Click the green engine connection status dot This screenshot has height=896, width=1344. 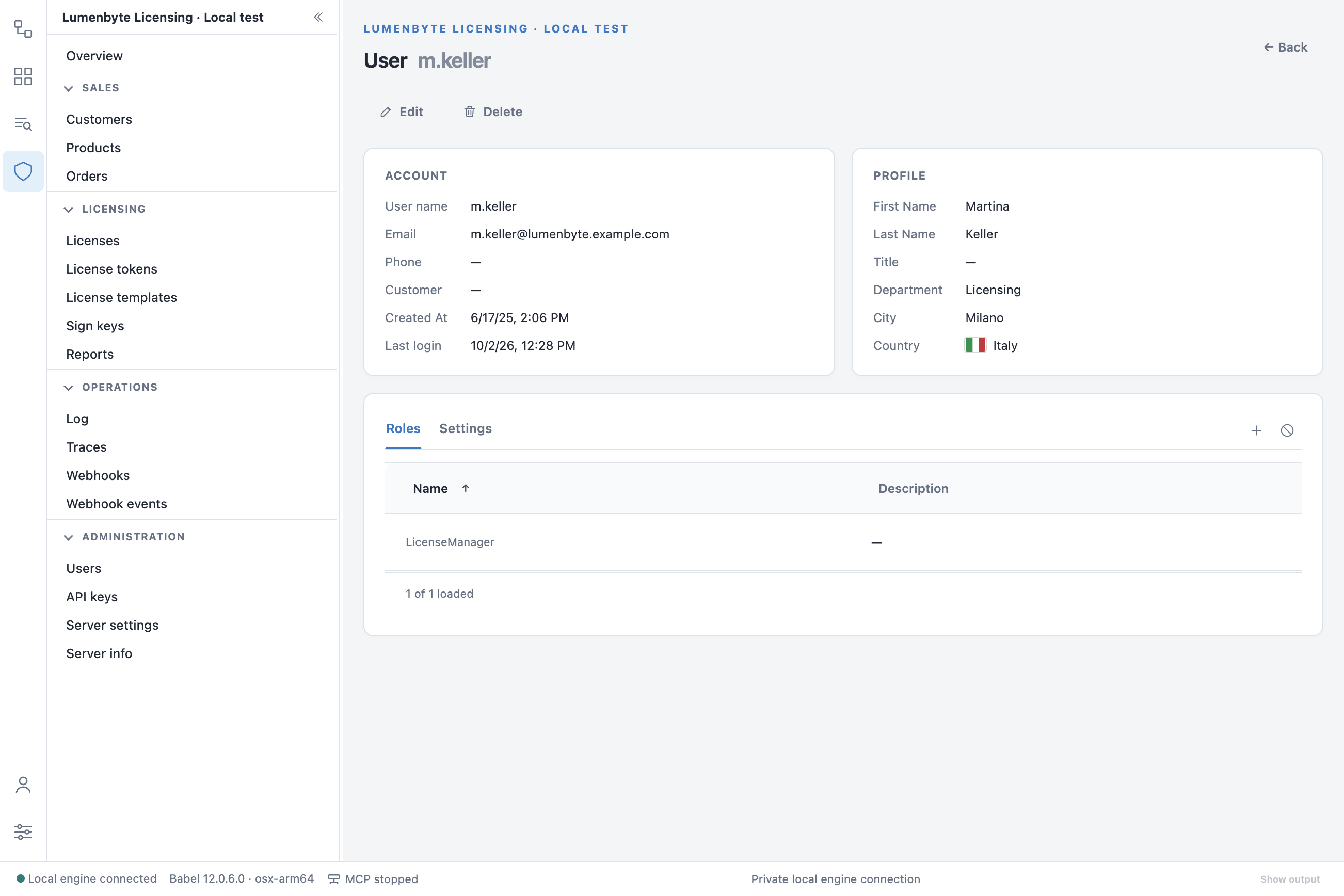coord(21,878)
